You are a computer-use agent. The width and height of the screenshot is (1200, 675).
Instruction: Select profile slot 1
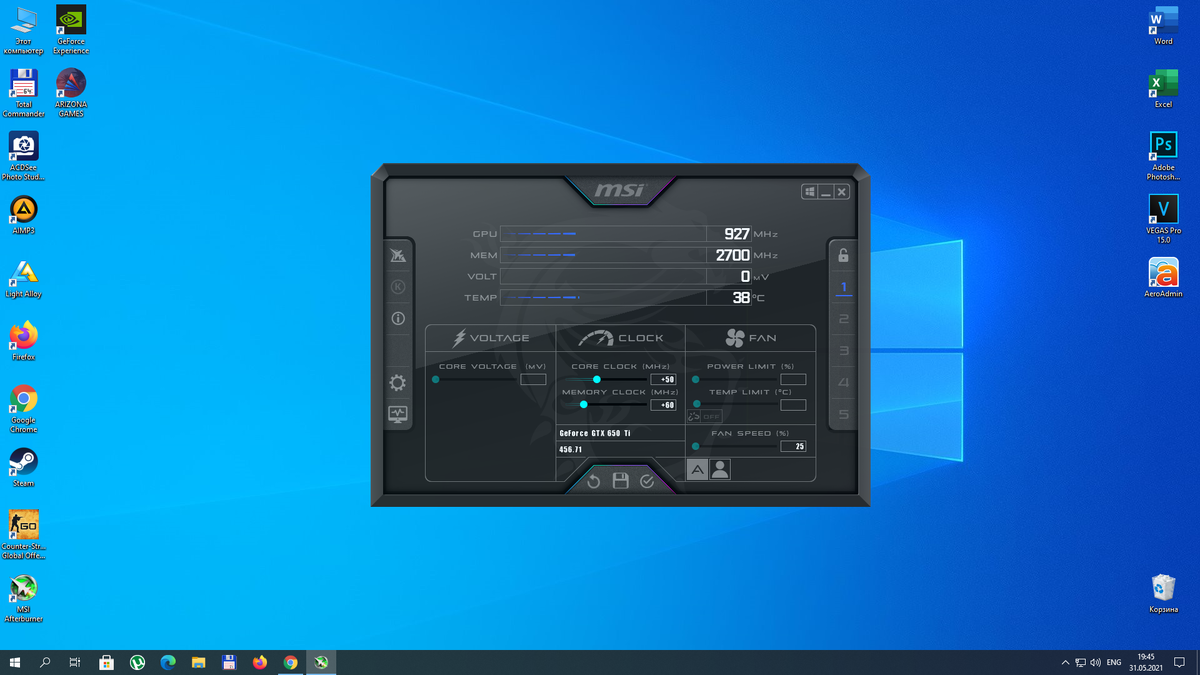click(x=843, y=288)
